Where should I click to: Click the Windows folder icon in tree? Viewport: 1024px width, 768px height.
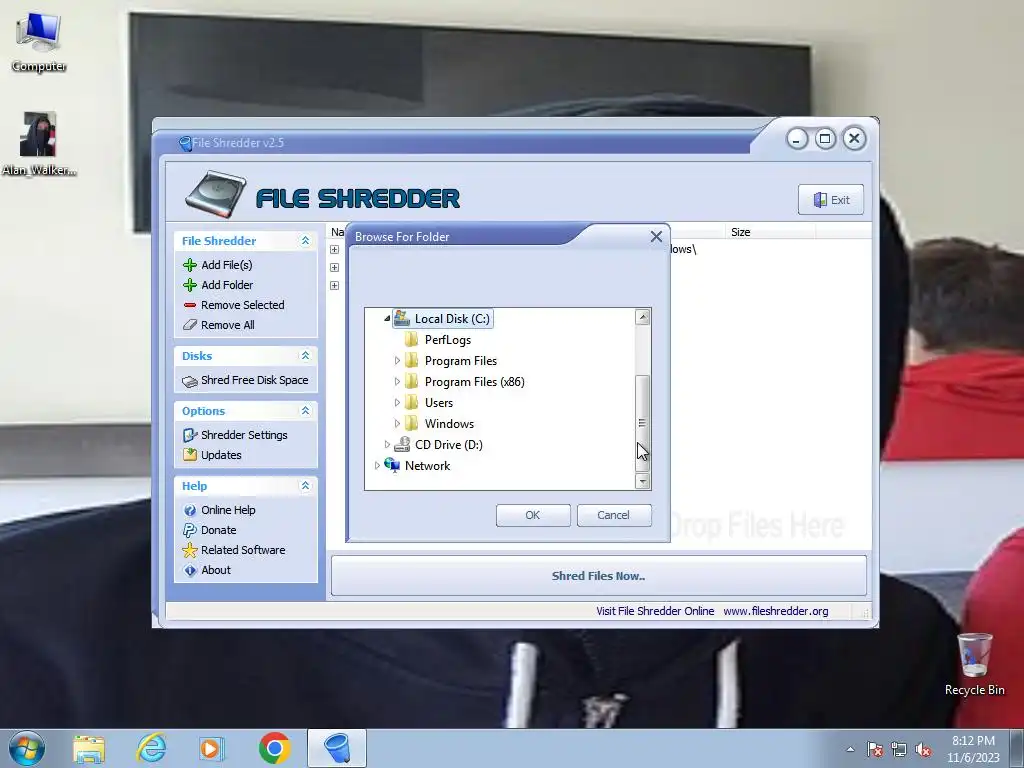pyautogui.click(x=411, y=423)
